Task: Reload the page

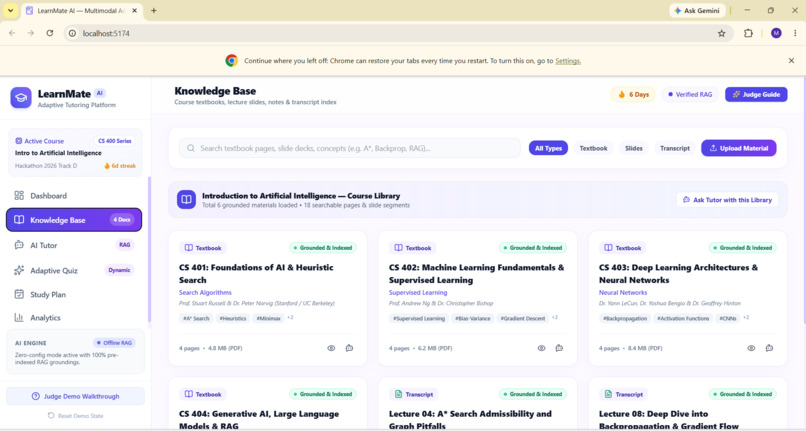Action: point(49,33)
